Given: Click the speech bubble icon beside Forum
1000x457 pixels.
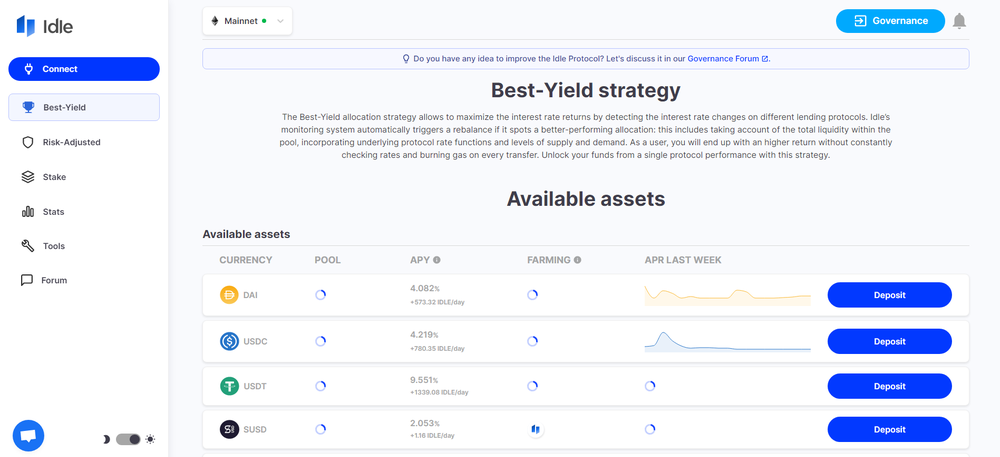Looking at the screenshot, I should click(27, 280).
